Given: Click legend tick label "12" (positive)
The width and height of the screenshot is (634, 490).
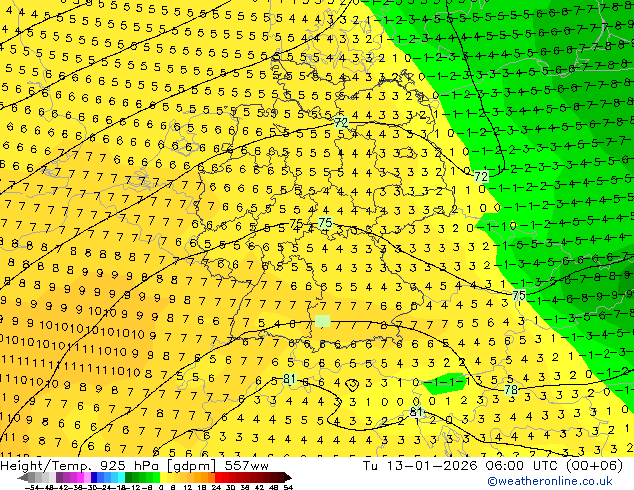Looking at the screenshot, I should click(x=188, y=487).
